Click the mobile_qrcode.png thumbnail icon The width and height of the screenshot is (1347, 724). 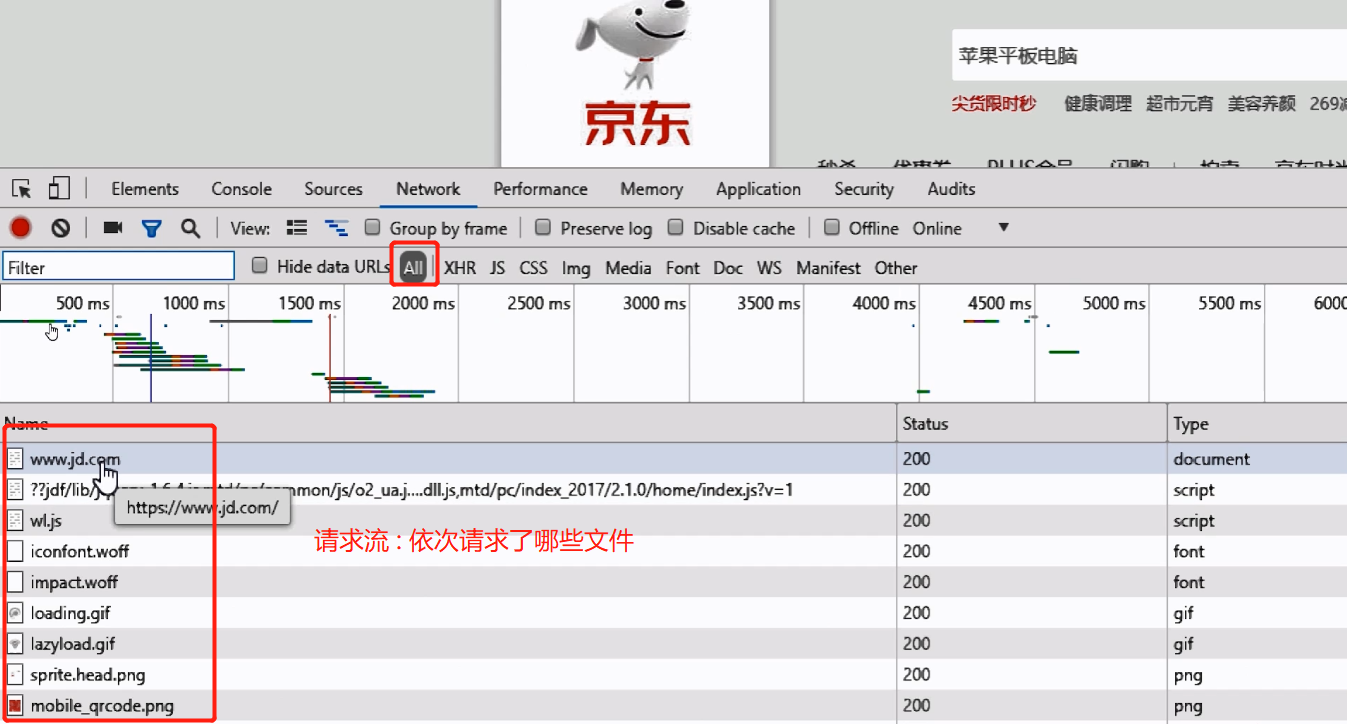coord(15,706)
